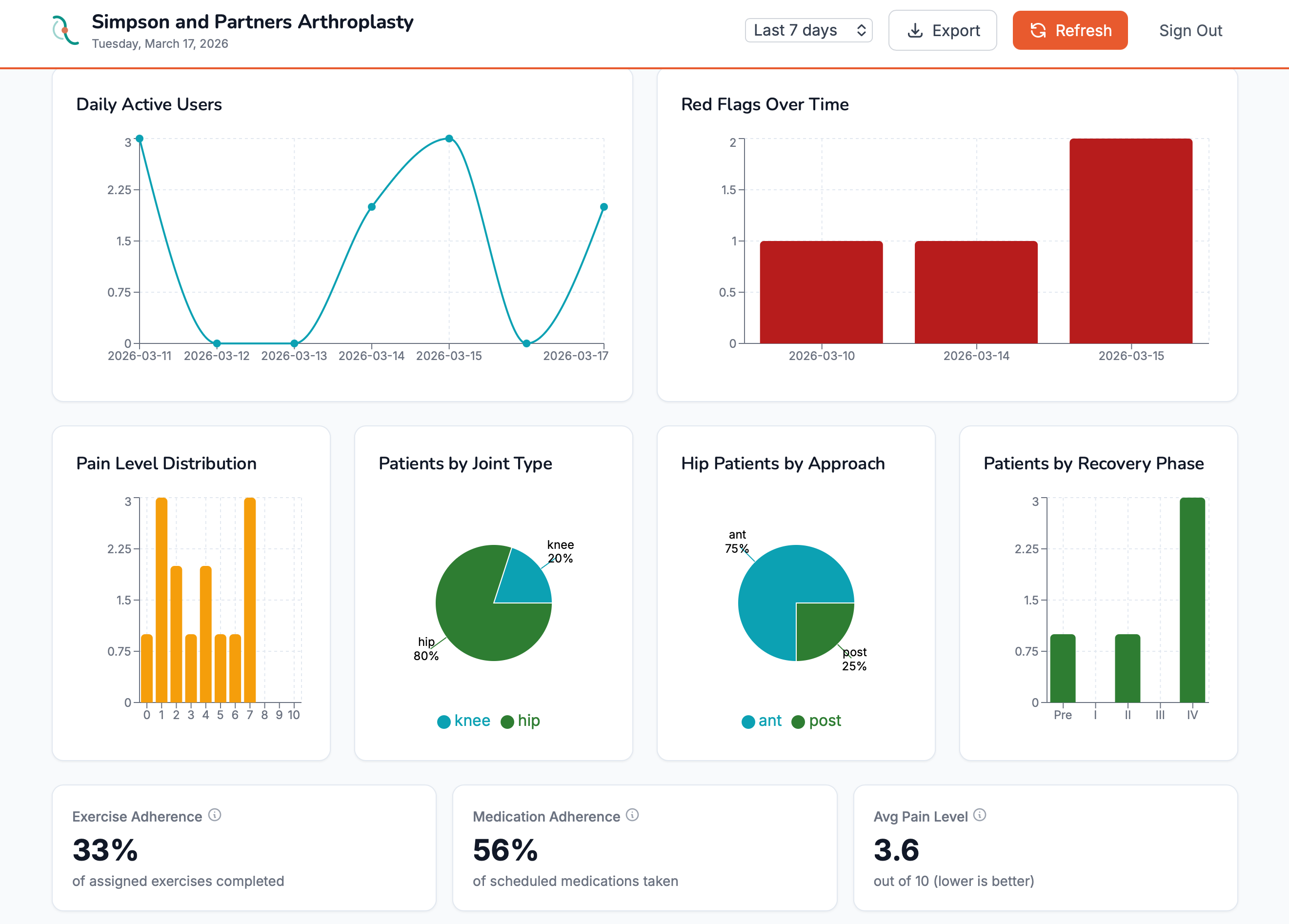Click the Exercise Adherence info icon

214,815
